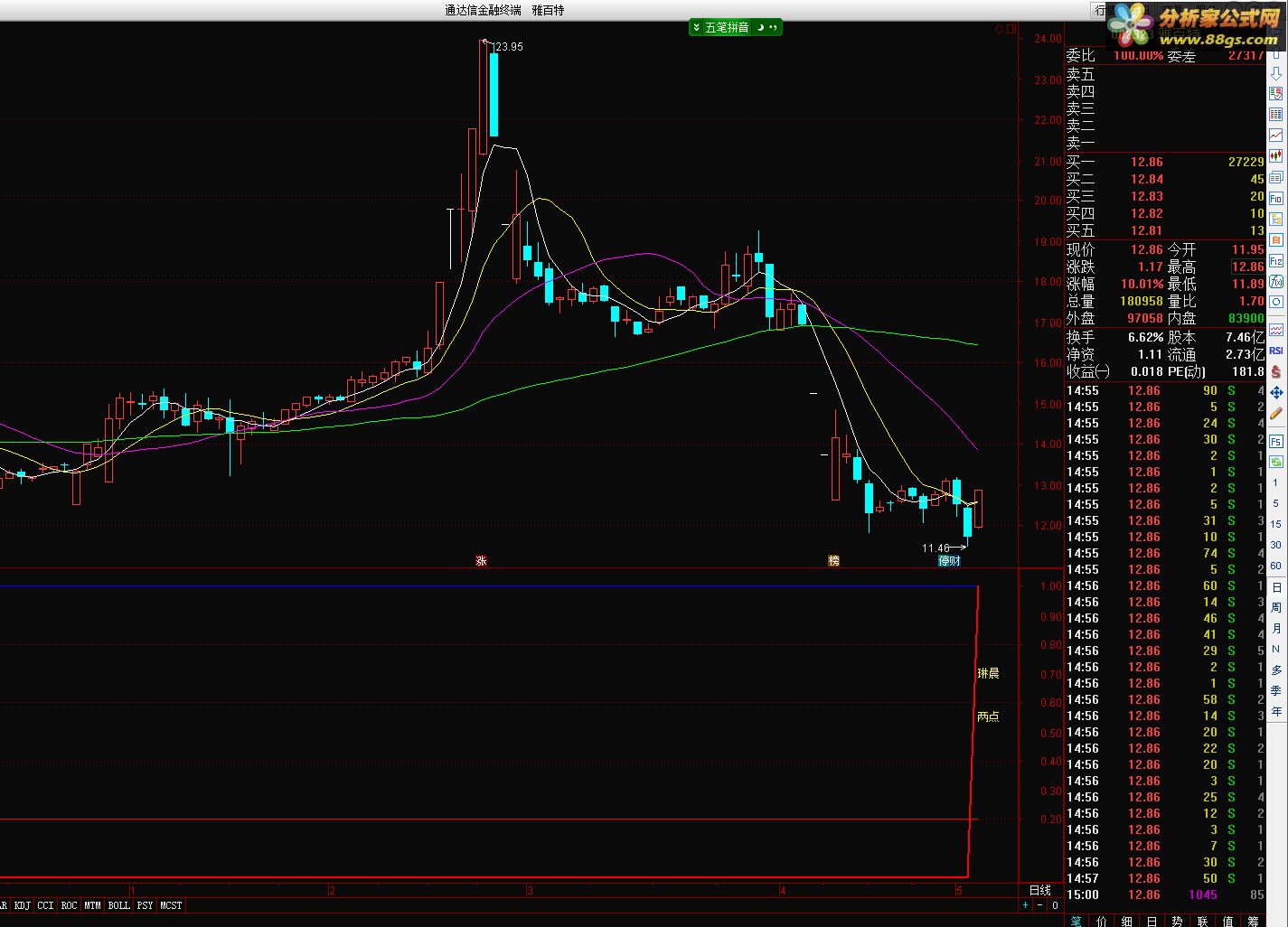The image size is (1288, 927).
Task: Click the plus zoom button below chart
Action: click(x=1025, y=905)
